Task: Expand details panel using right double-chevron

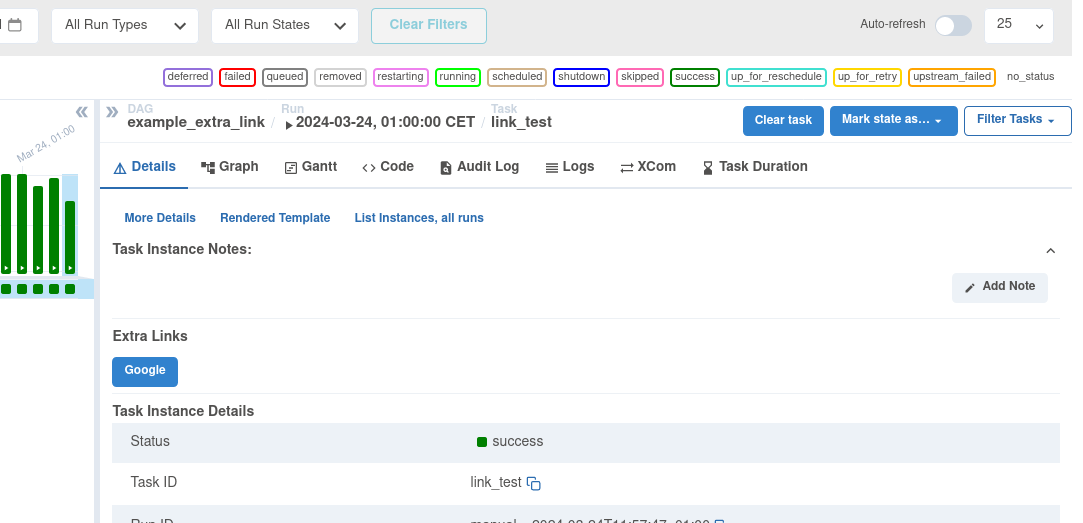Action: pyautogui.click(x=112, y=112)
